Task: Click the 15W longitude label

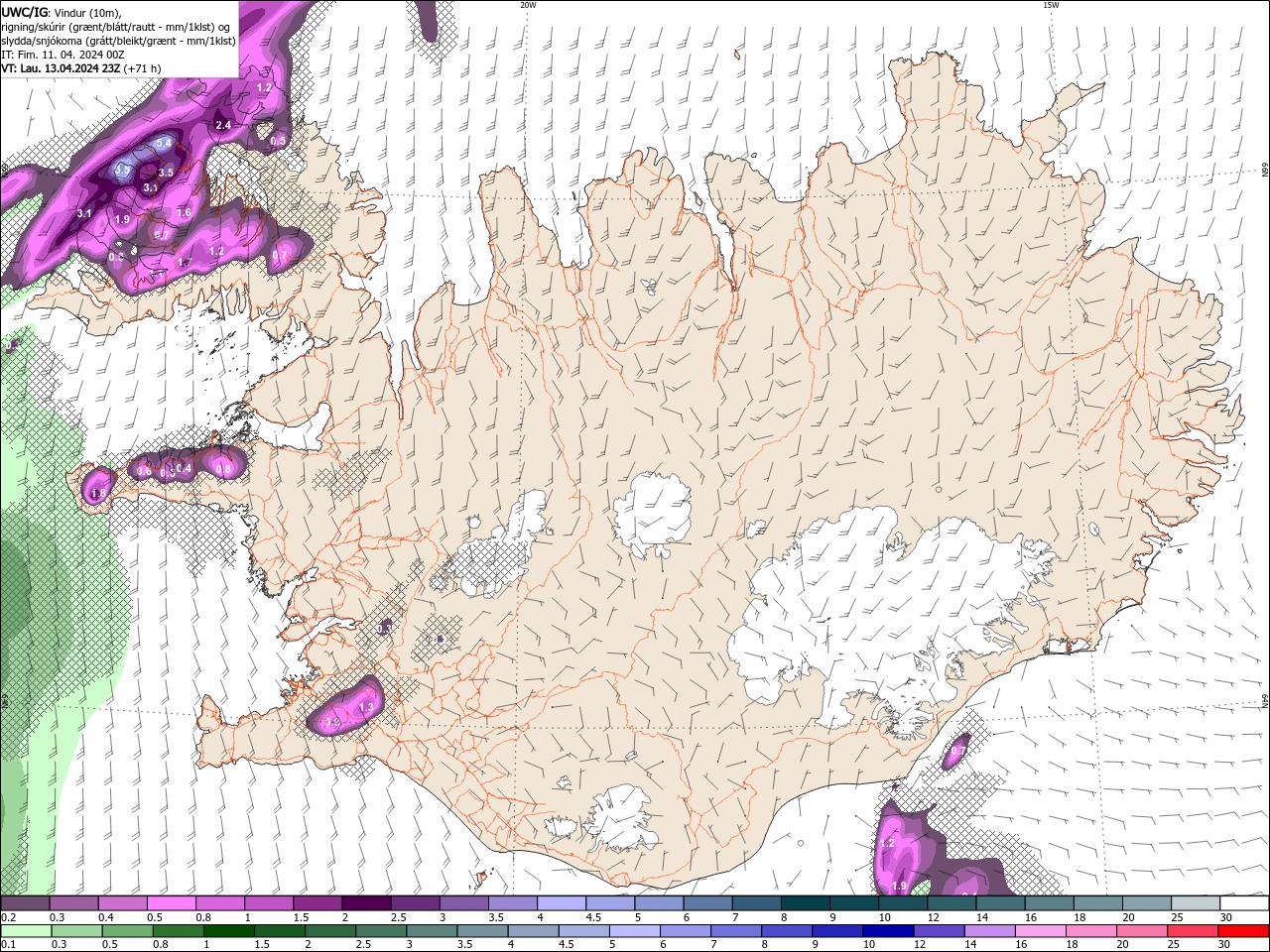Action: coord(1051,5)
